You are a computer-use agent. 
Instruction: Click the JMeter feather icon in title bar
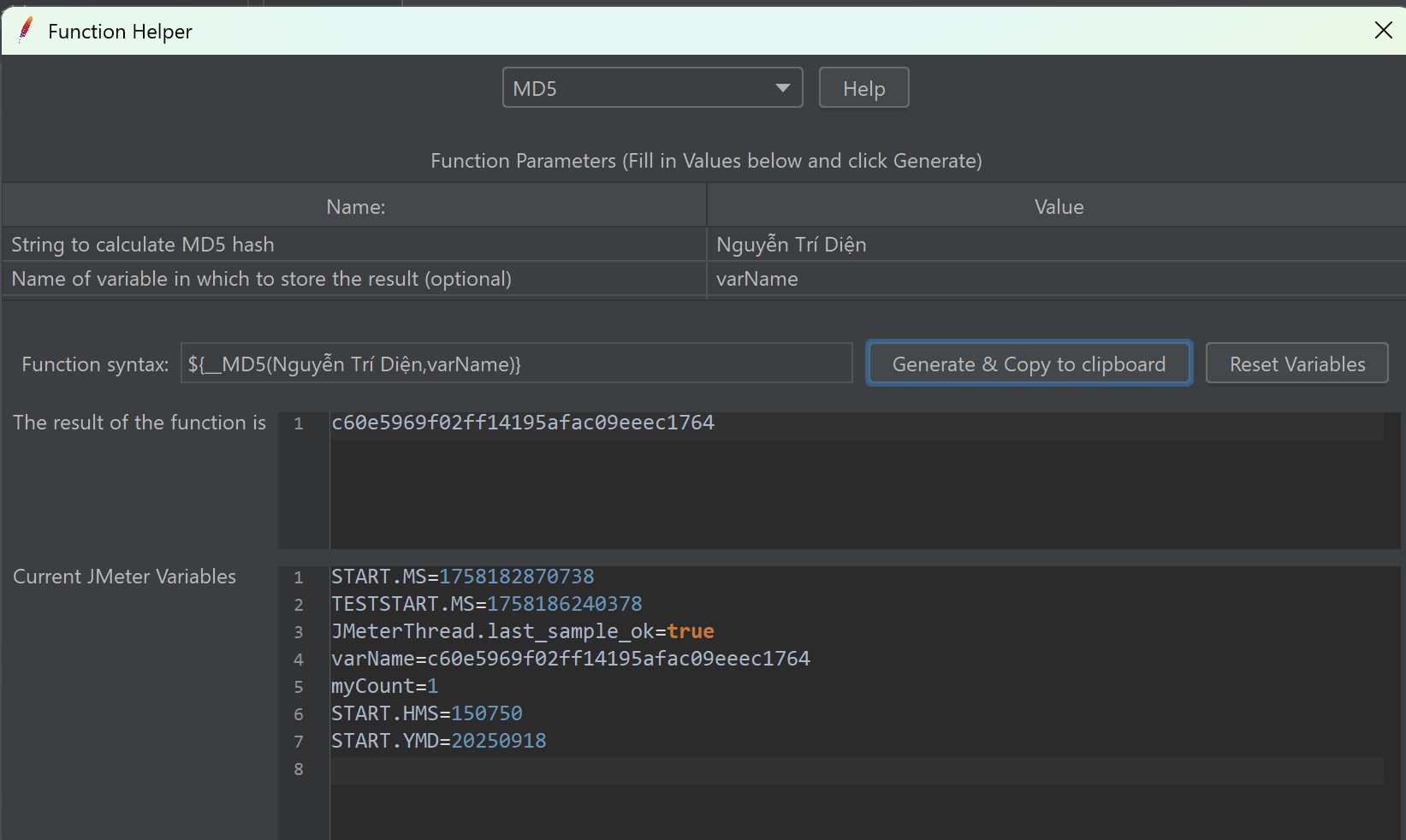26,31
